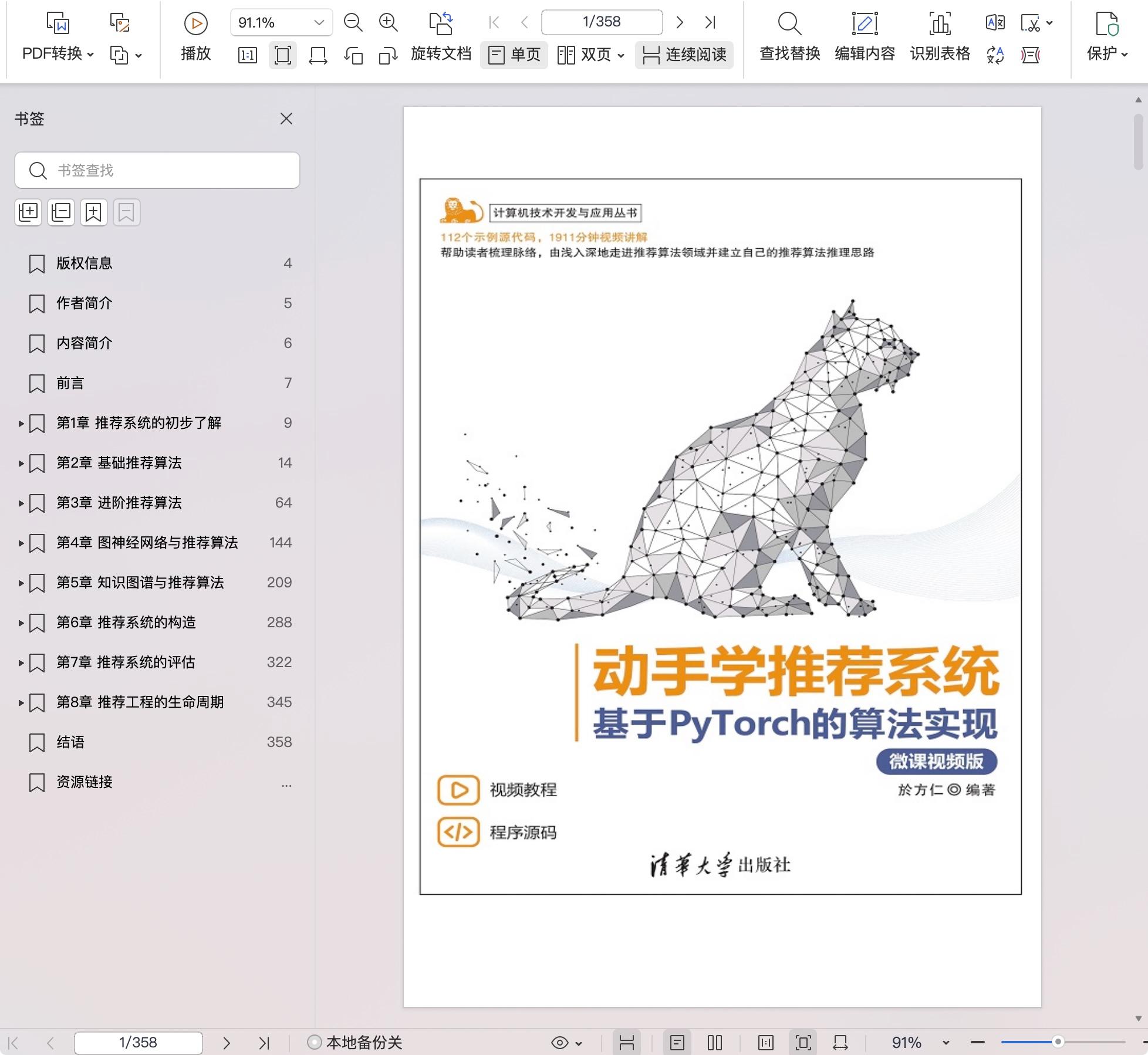Screen dimensions: 1148x1055
Task: Open bookmark 第7章 推荐系统的评估
Action: point(126,662)
